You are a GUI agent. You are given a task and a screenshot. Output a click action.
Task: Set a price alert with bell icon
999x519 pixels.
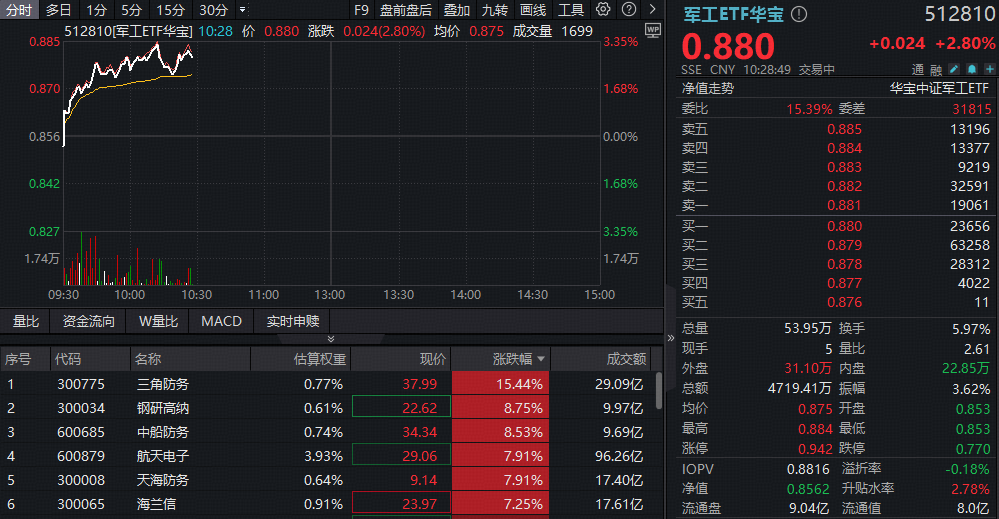pyautogui.click(x=969, y=70)
